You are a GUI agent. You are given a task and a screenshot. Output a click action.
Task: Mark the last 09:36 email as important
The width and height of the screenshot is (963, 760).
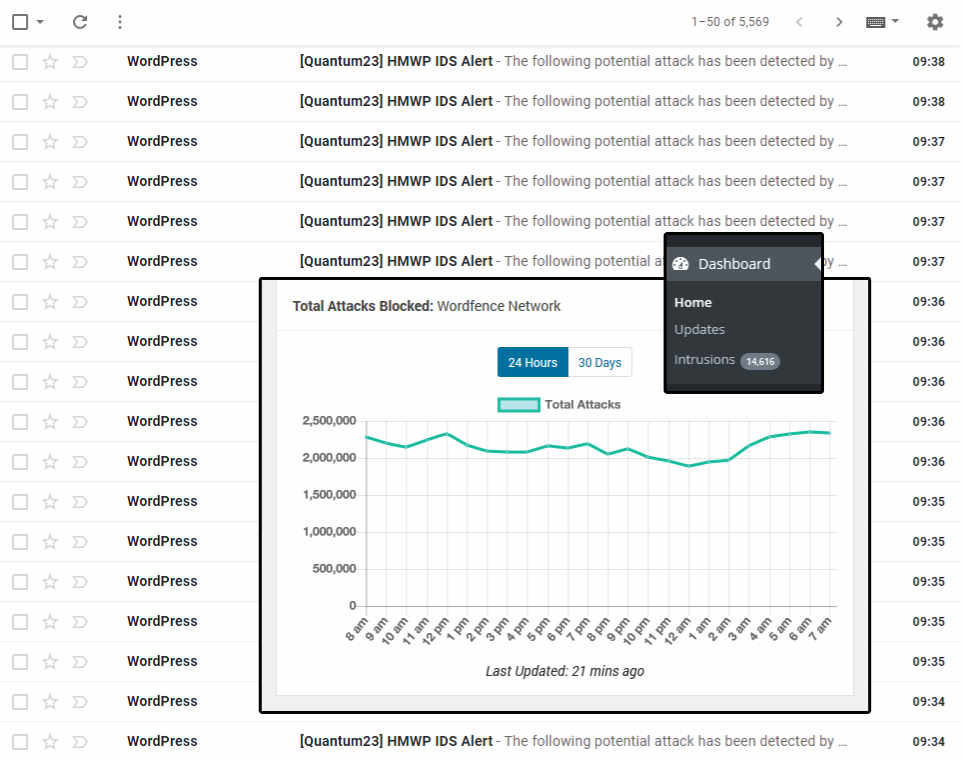[x=80, y=461]
